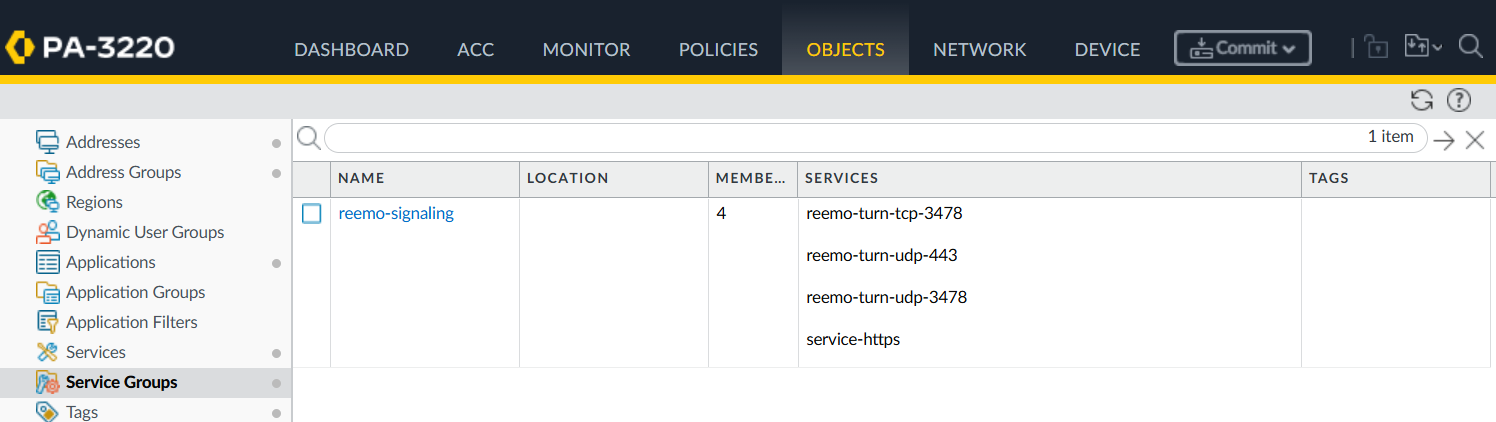Open the Commit dropdown button
1496x422 pixels.
(1242, 48)
